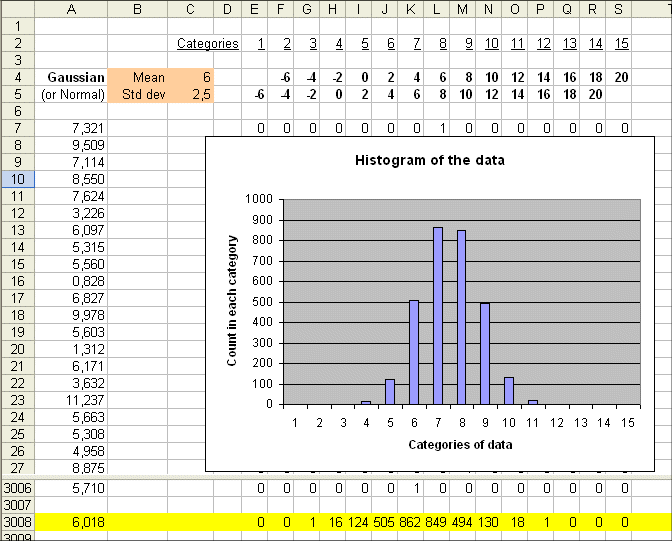672x541 pixels.
Task: Select the bold Gaussian label cell
Action: click(x=71, y=77)
